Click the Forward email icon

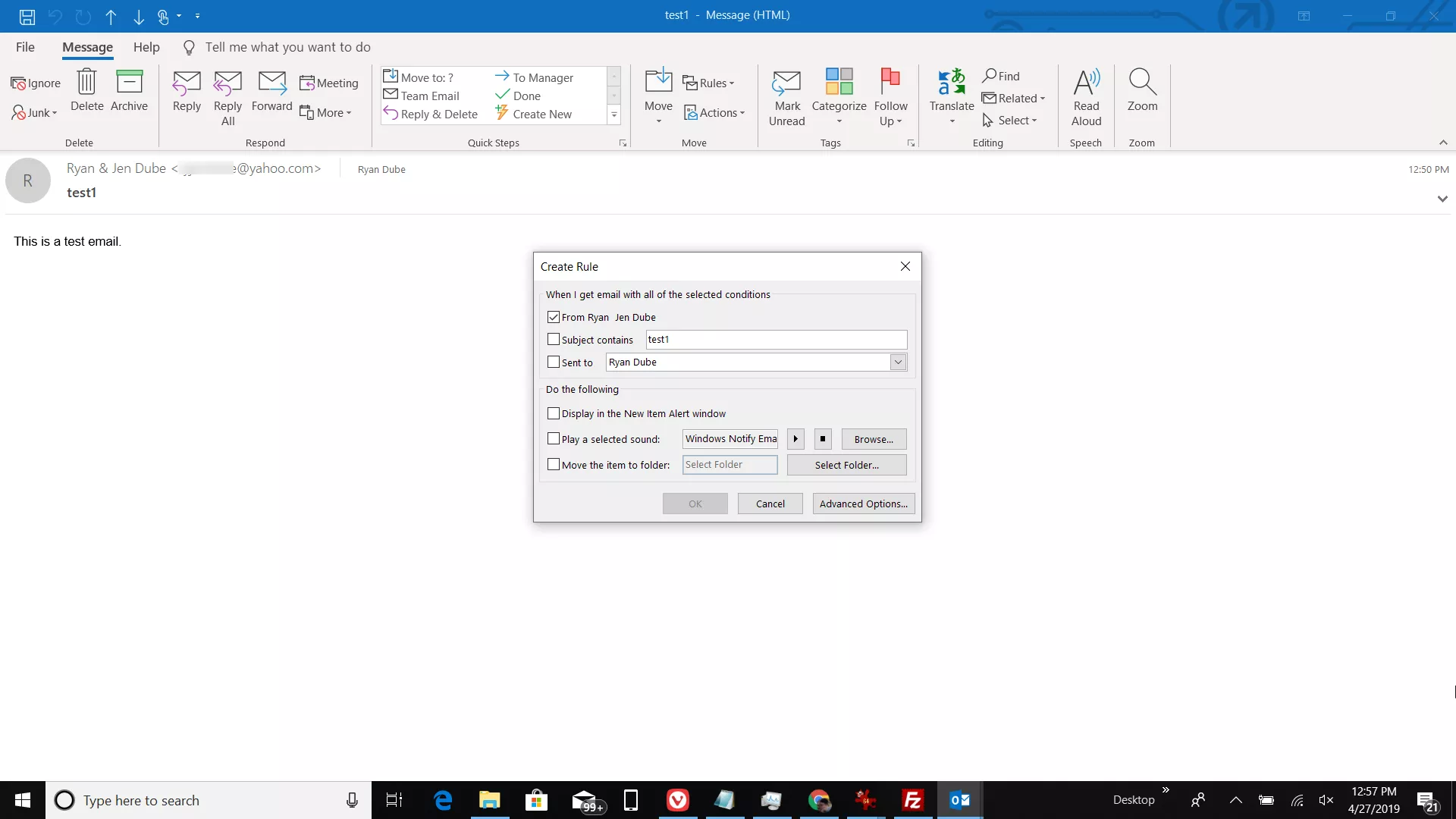pos(271,82)
